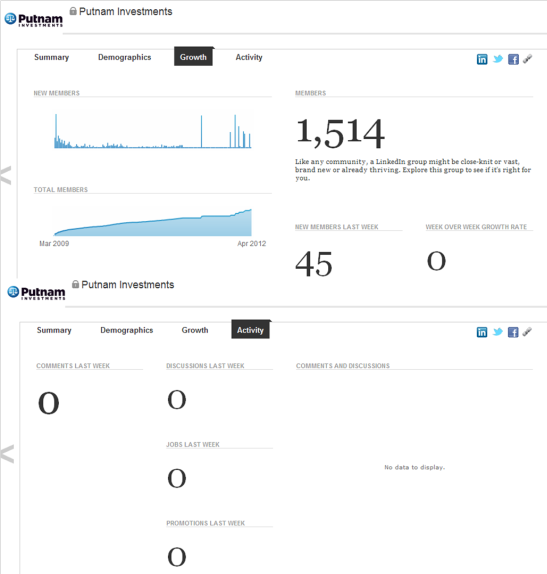
Task: Click the New Members bar chart
Action: tap(153, 131)
